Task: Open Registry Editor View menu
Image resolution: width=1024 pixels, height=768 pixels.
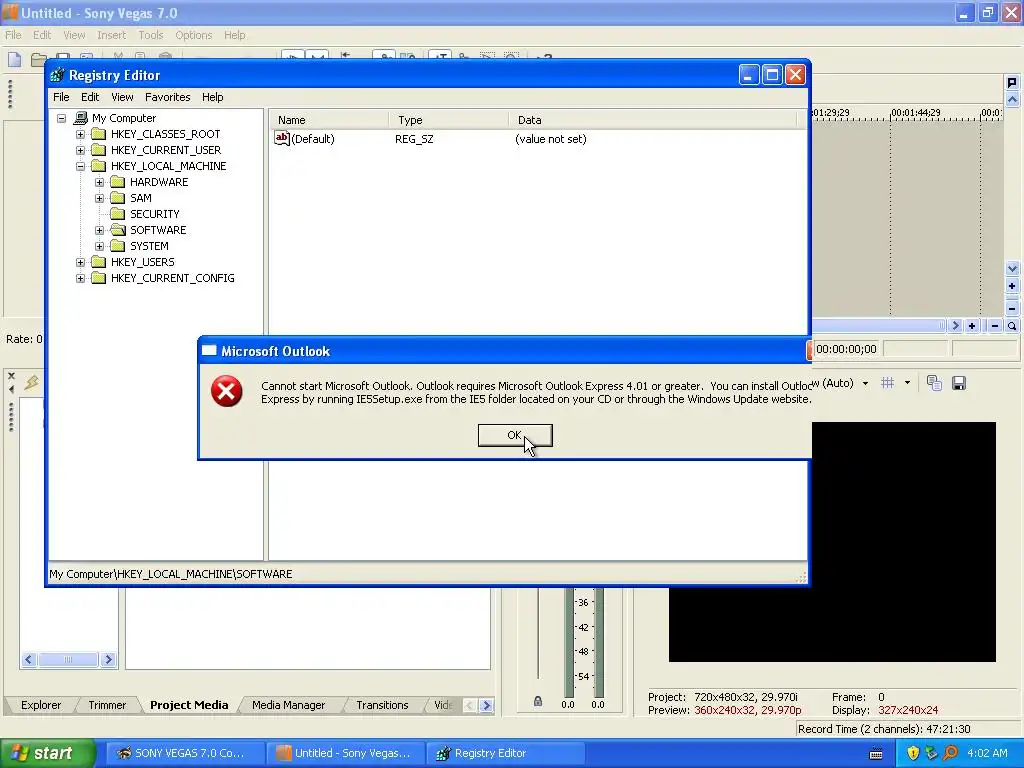Action: pos(122,97)
